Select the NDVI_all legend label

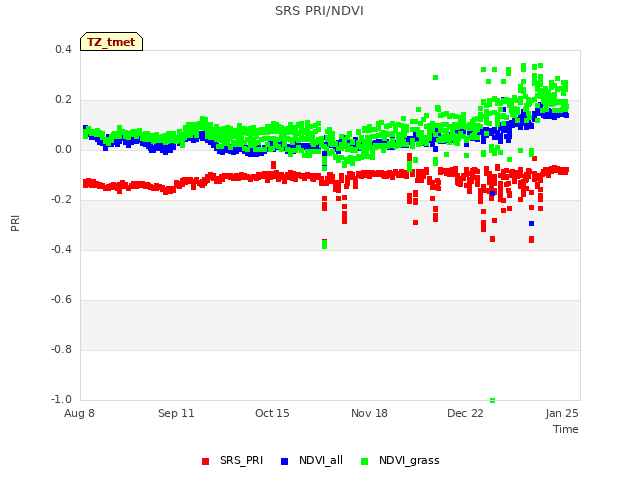(x=321, y=460)
